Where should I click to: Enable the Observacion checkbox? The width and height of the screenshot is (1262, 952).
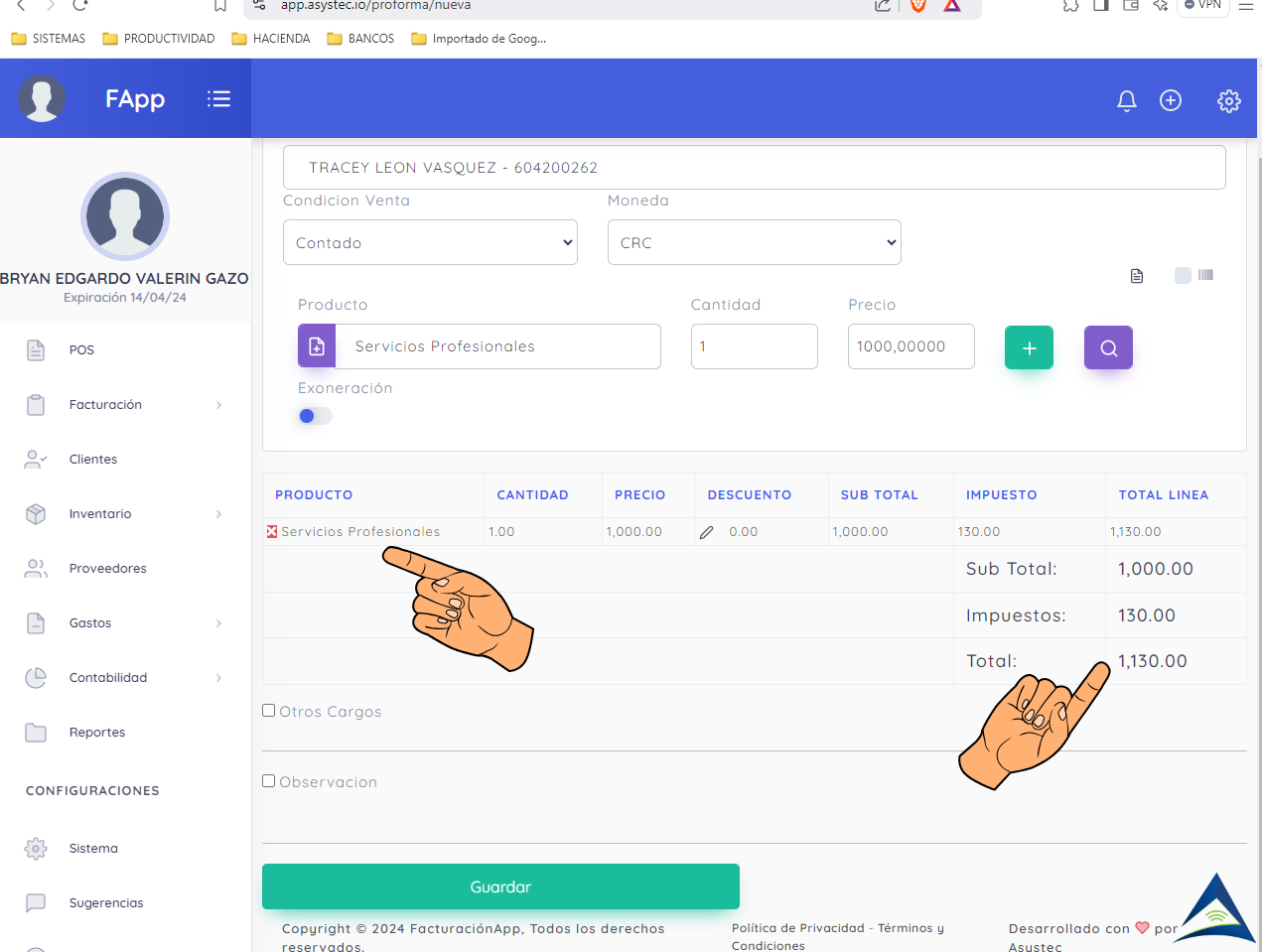pyautogui.click(x=269, y=781)
